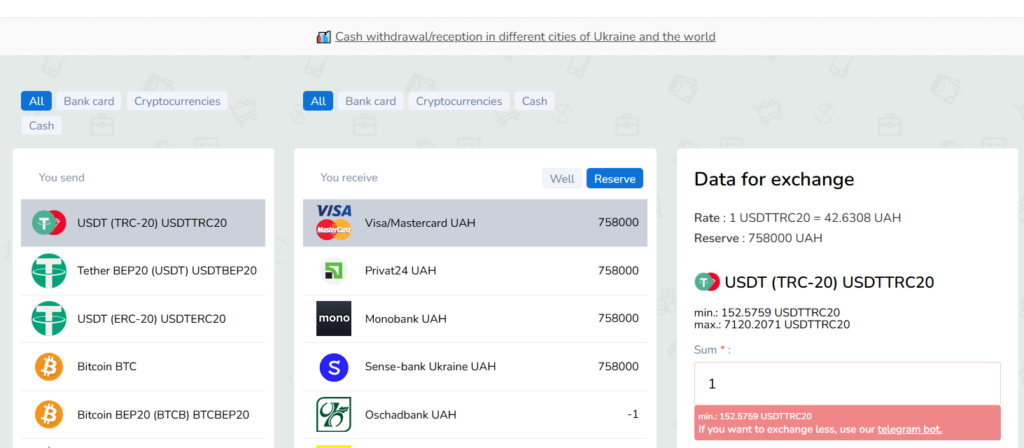Open the telegram bot link

910,430
